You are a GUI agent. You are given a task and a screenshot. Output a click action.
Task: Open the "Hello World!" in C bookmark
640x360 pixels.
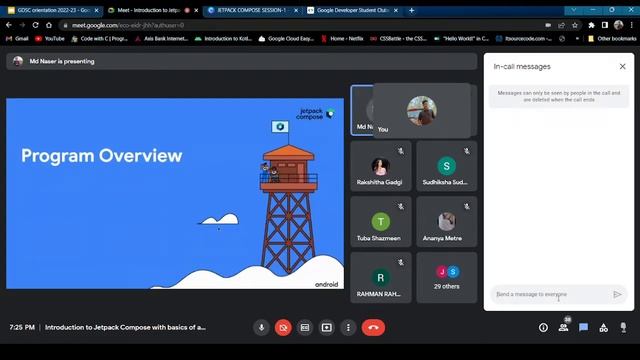click(x=462, y=39)
